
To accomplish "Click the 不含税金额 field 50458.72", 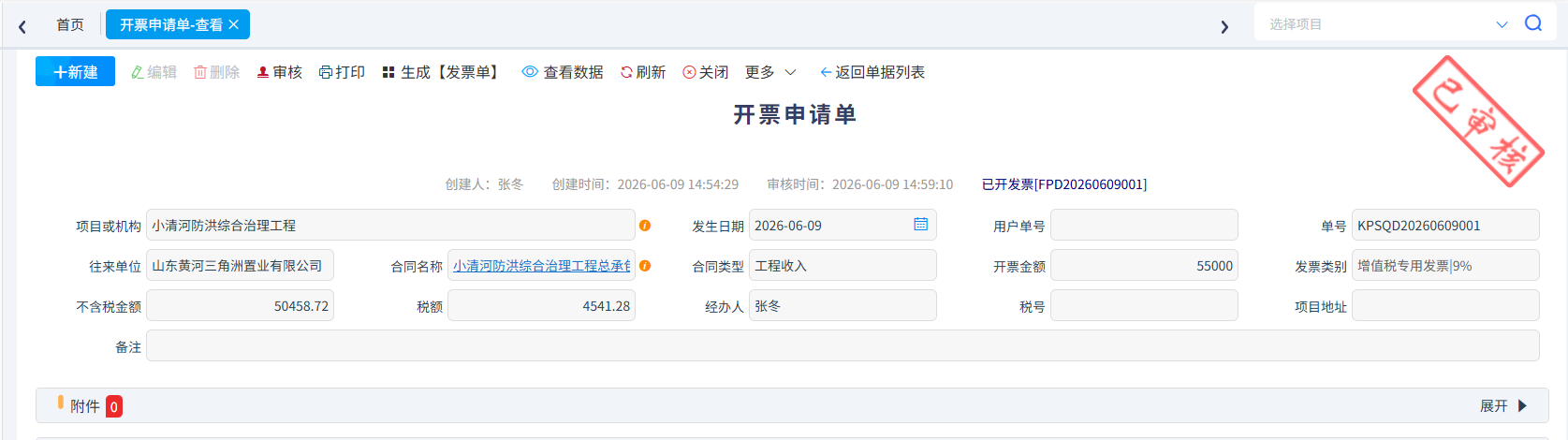I will pyautogui.click(x=240, y=305).
